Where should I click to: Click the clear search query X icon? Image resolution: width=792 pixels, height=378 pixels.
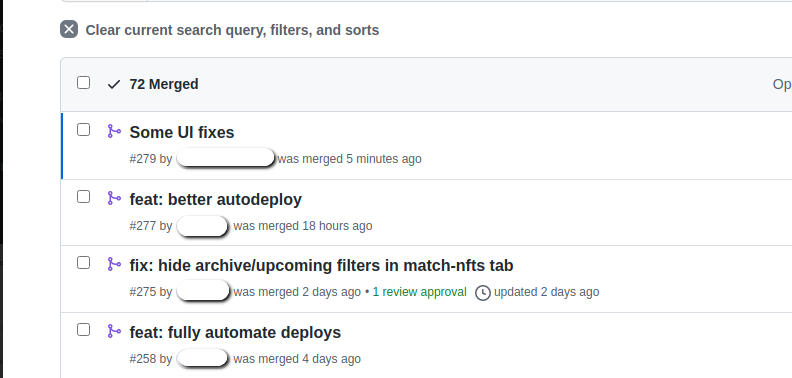pyautogui.click(x=69, y=29)
